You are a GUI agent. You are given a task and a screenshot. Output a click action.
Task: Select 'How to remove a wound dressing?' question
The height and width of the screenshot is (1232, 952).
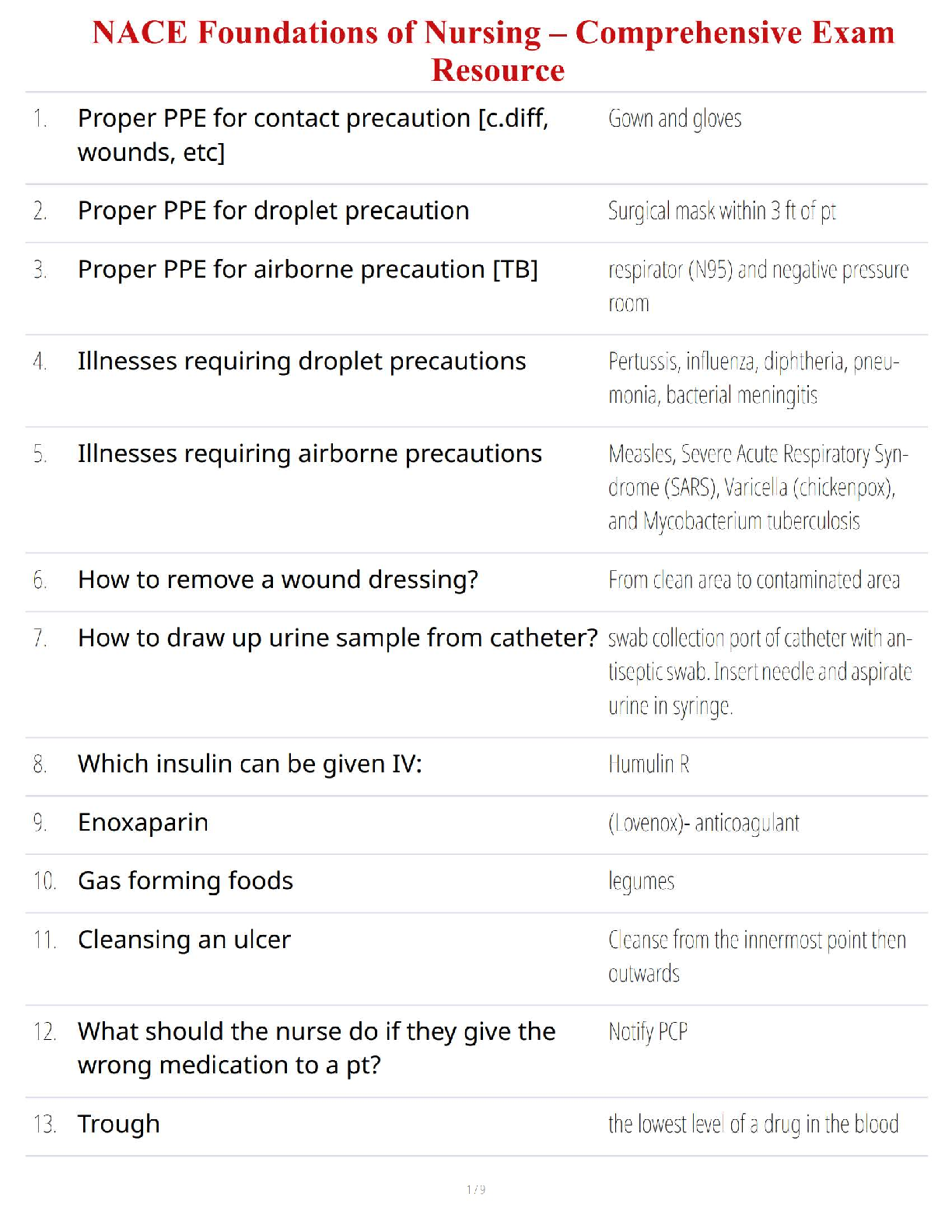tap(278, 580)
